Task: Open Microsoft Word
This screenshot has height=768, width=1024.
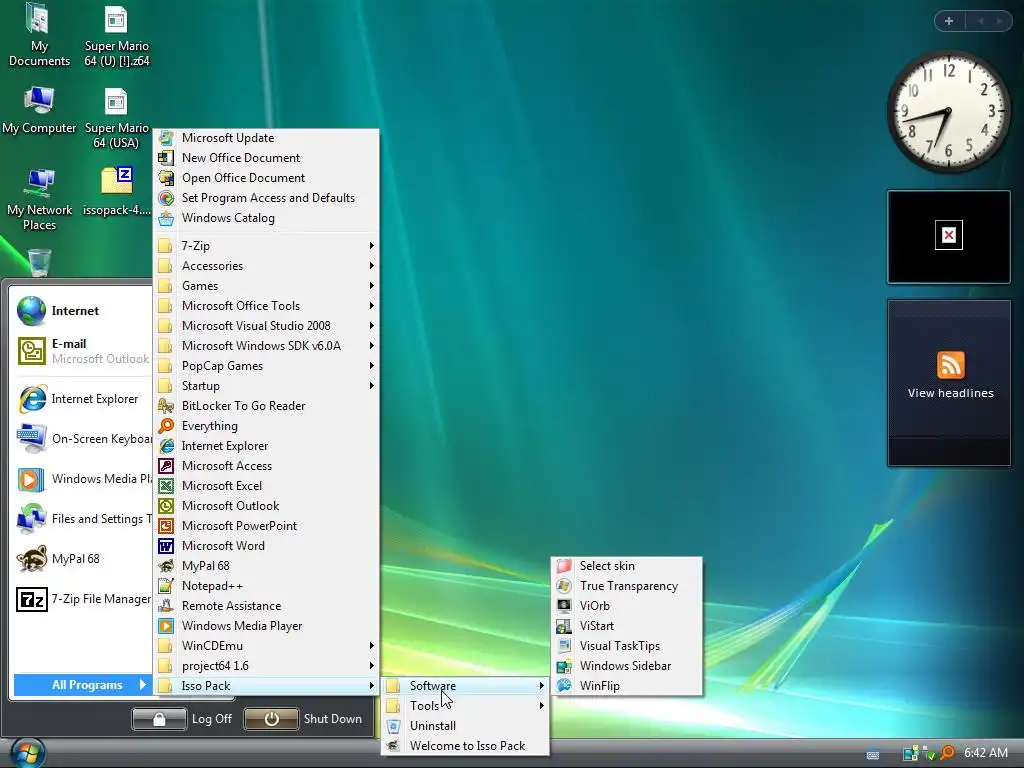Action: point(266,545)
